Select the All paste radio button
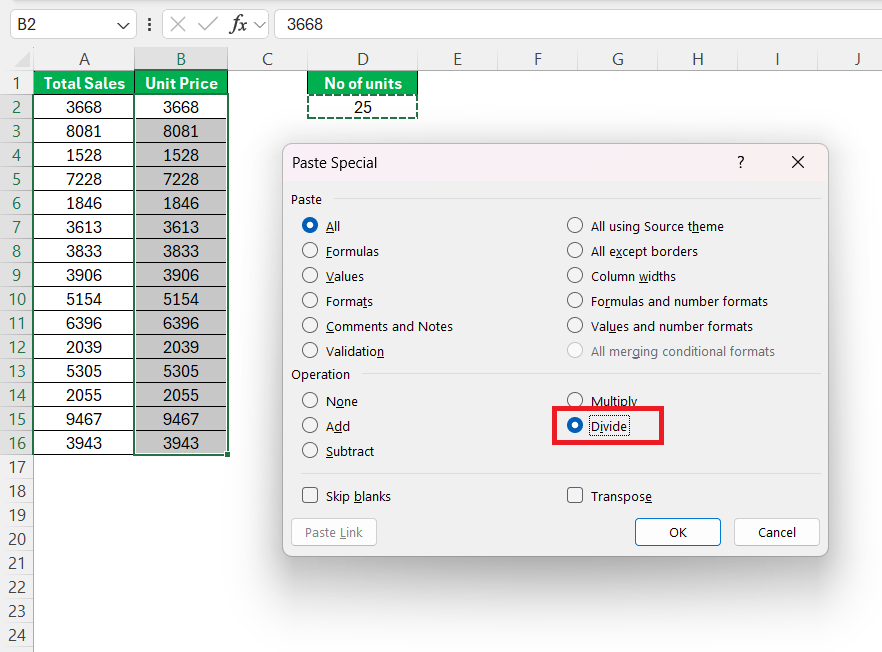Viewport: 882px width, 652px height. (310, 226)
